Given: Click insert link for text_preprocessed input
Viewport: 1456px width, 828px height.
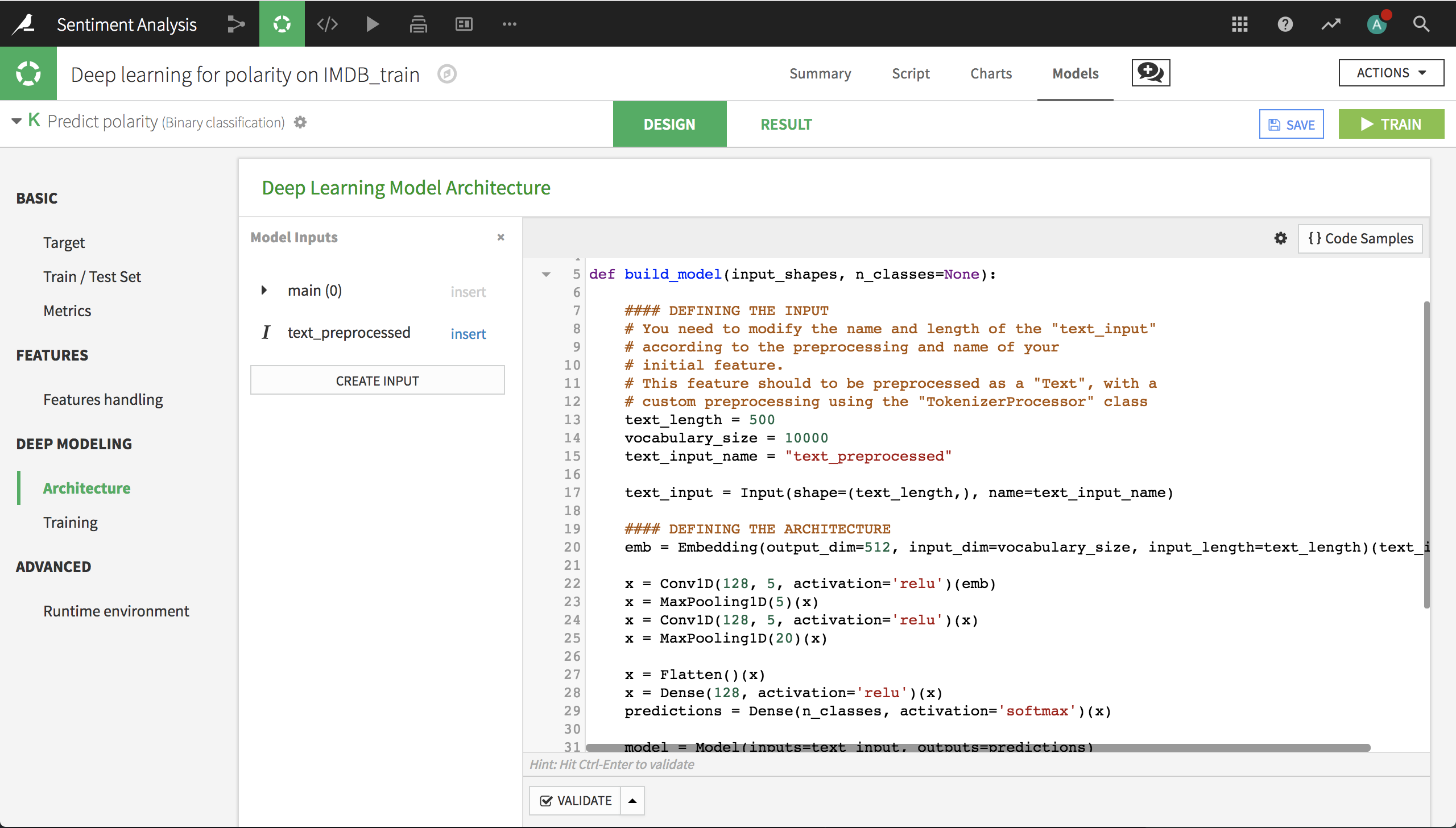Looking at the screenshot, I should click(x=468, y=333).
